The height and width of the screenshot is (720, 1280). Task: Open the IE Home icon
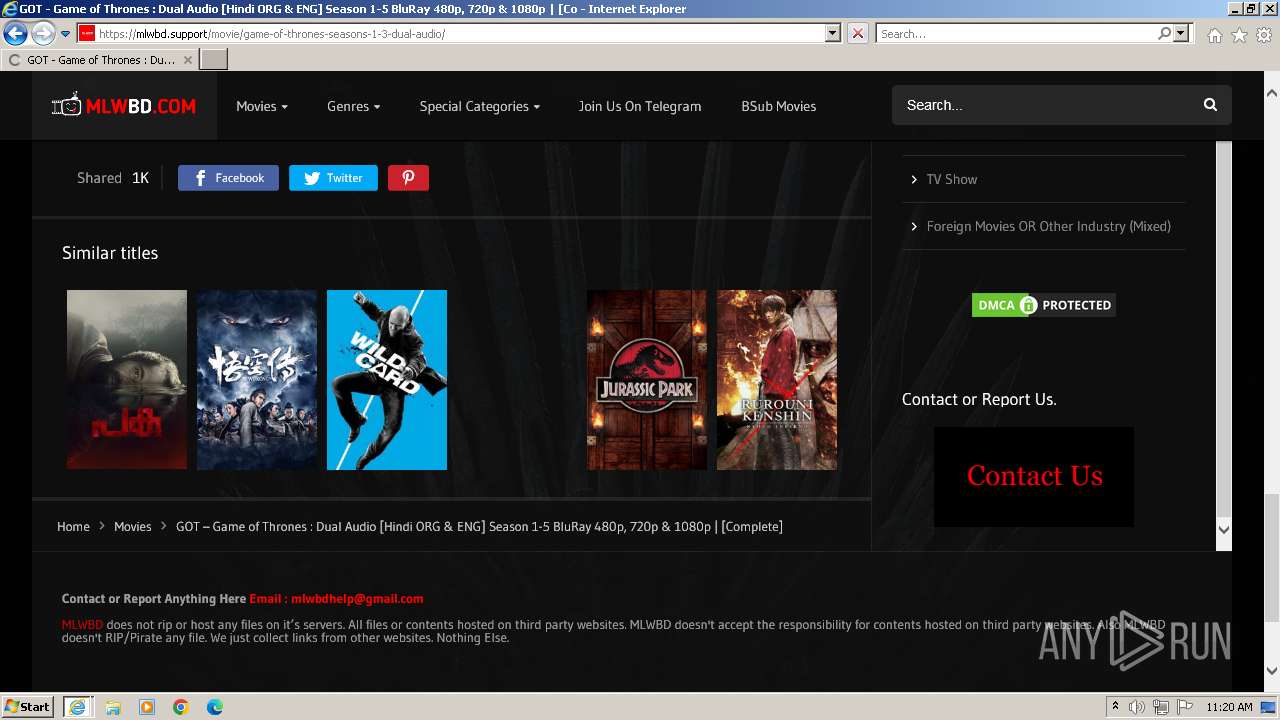[1214, 35]
